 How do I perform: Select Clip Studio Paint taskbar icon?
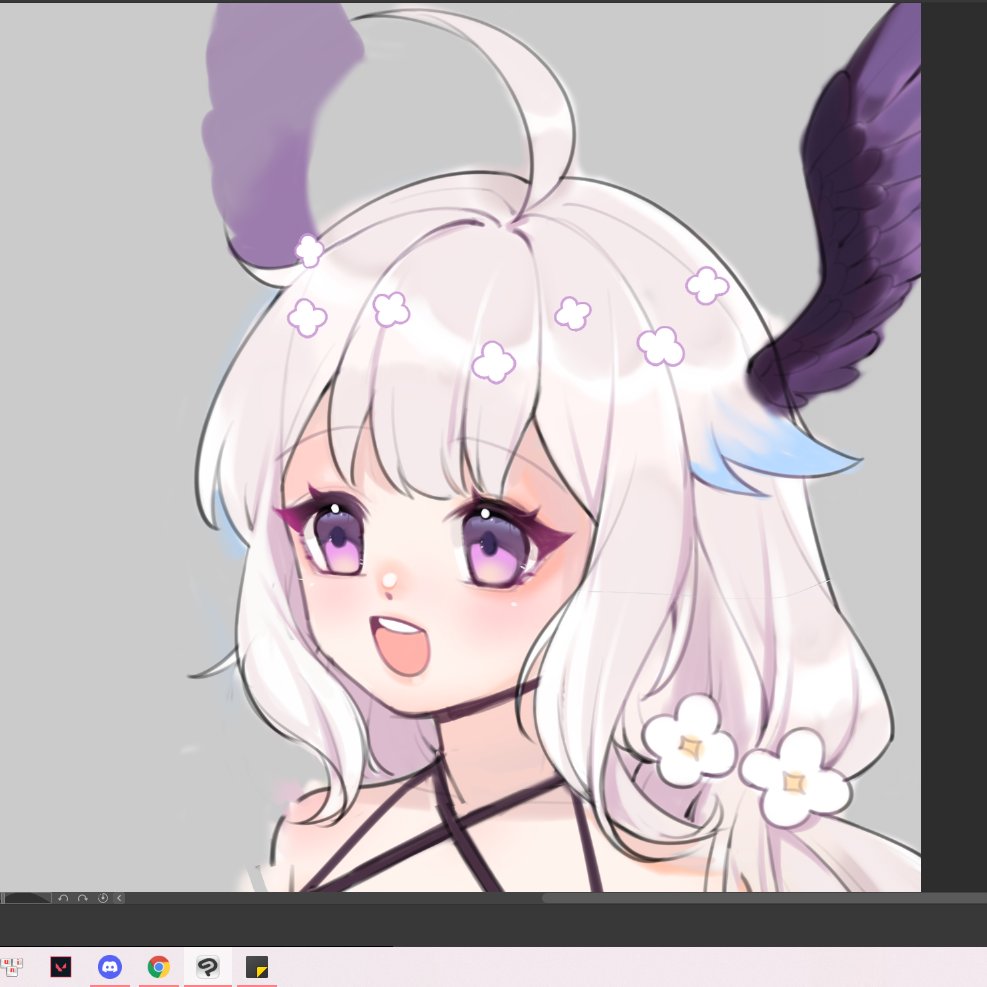coord(208,967)
